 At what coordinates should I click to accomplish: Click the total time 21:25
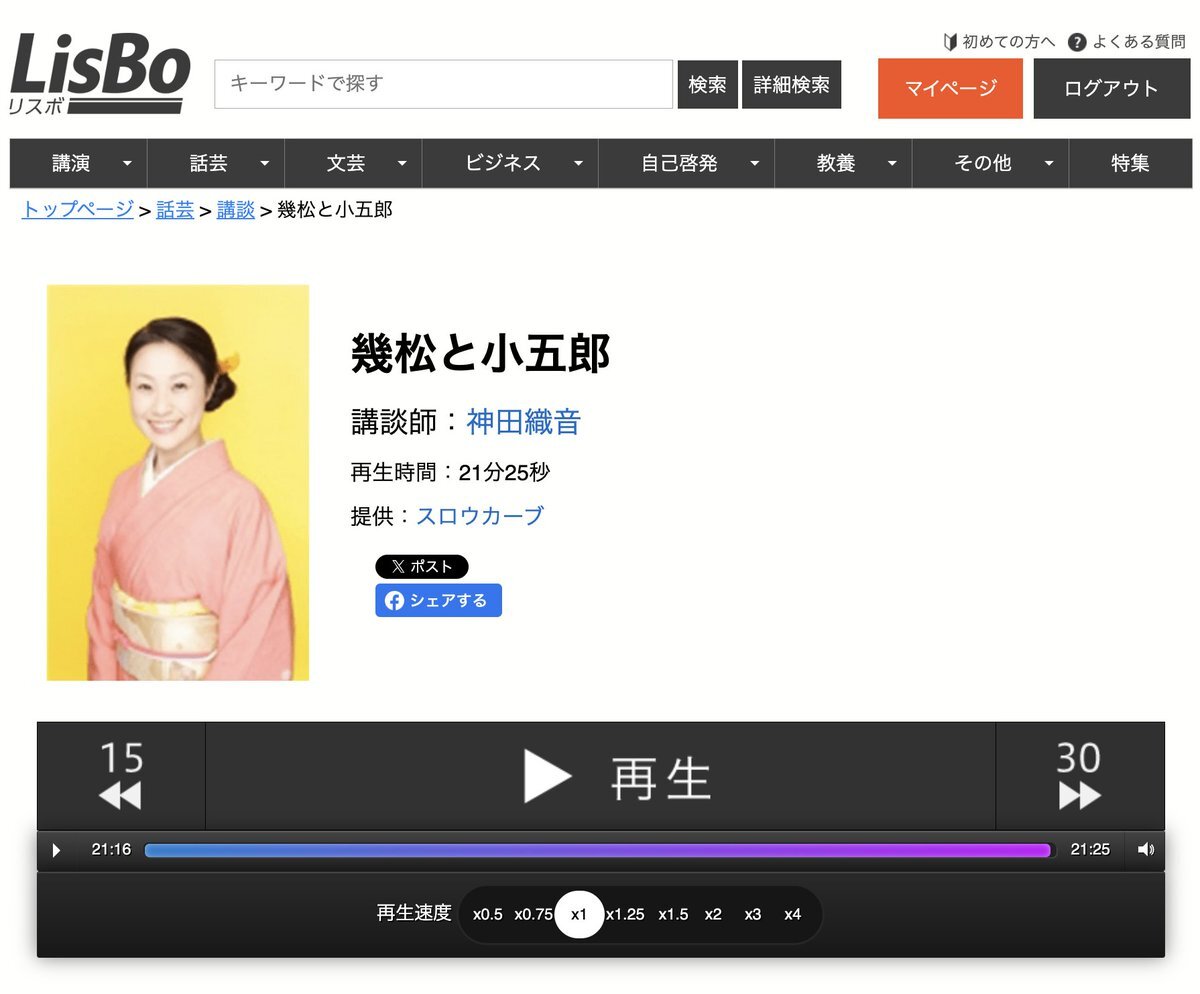click(1090, 850)
